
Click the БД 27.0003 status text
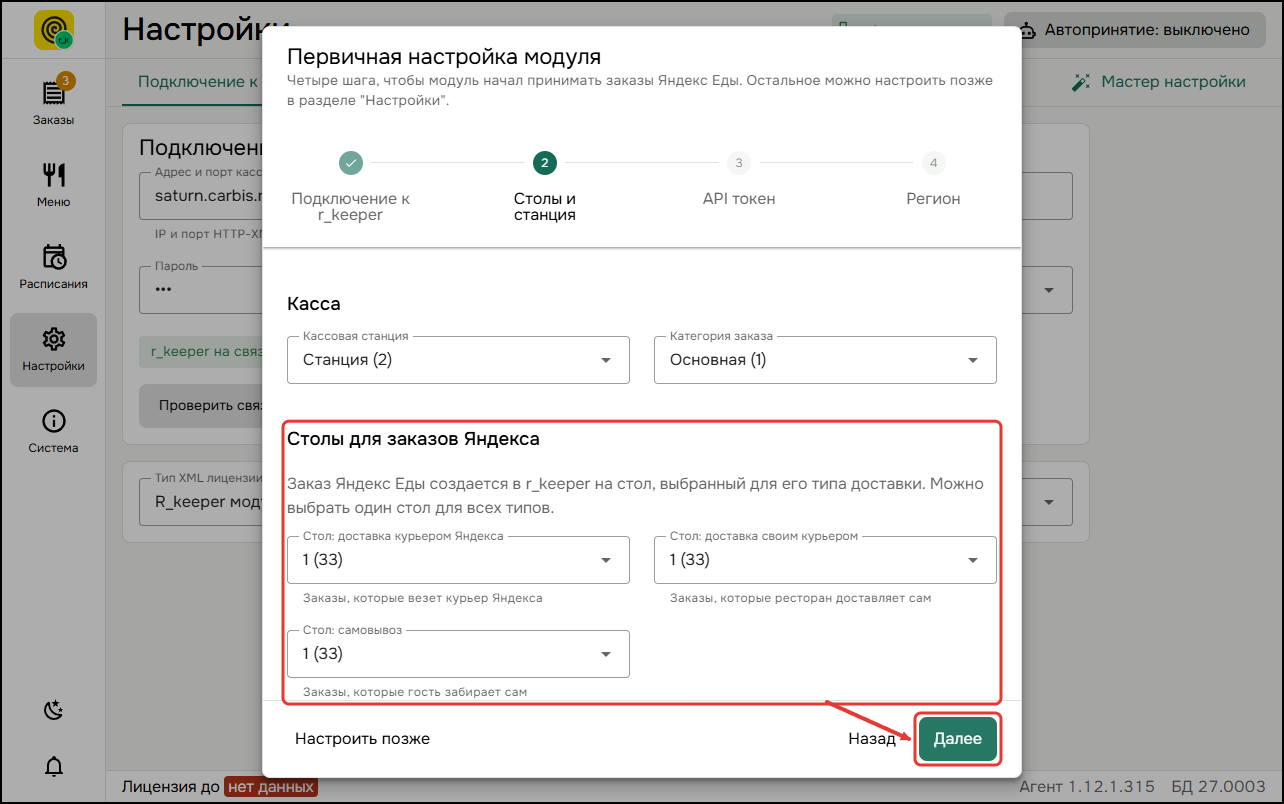click(1218, 787)
